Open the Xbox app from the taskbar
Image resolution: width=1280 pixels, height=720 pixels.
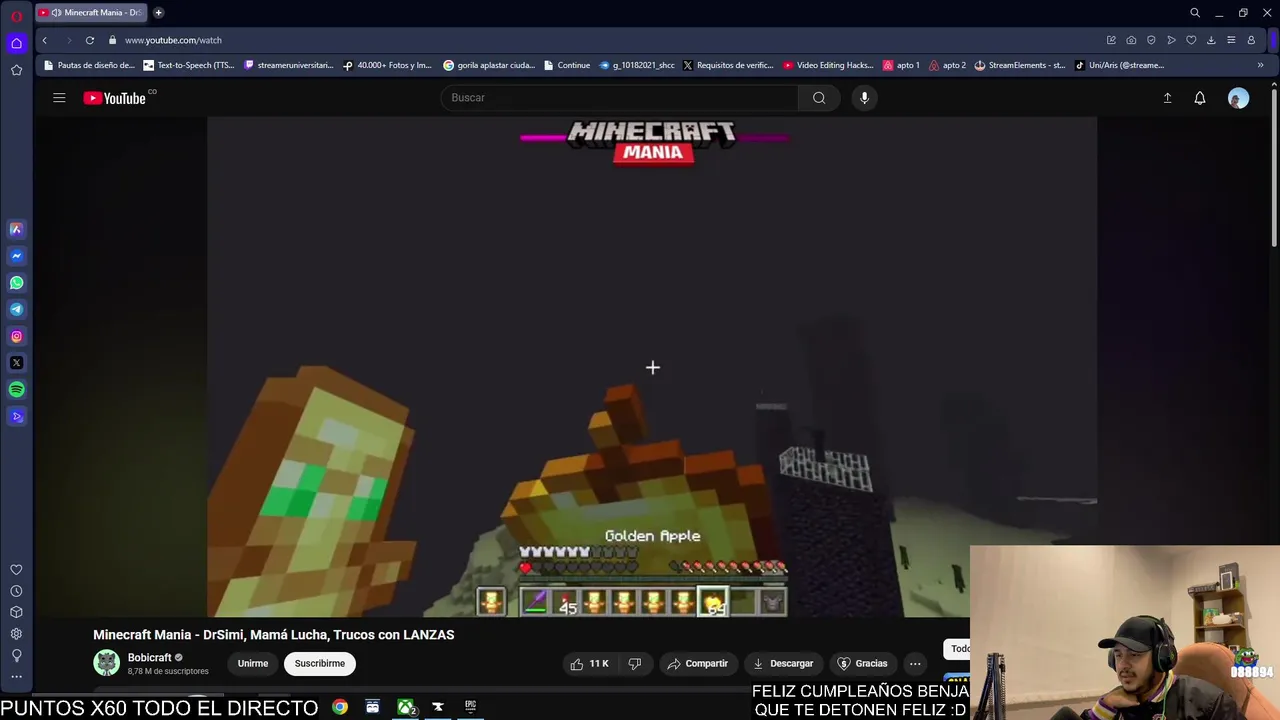pyautogui.click(x=405, y=707)
